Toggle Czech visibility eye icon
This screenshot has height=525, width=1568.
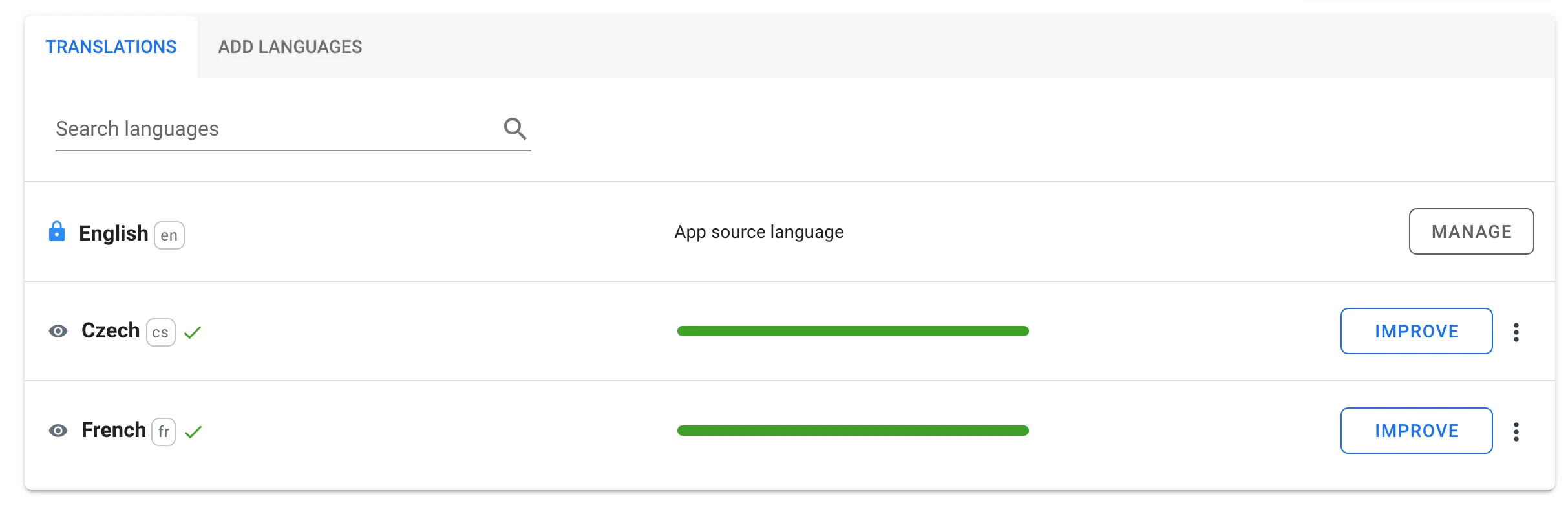click(58, 332)
